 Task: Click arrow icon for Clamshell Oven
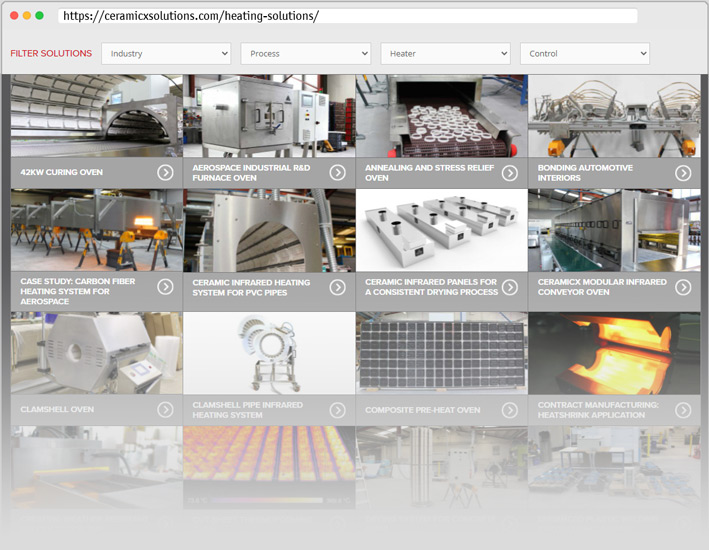(165, 410)
